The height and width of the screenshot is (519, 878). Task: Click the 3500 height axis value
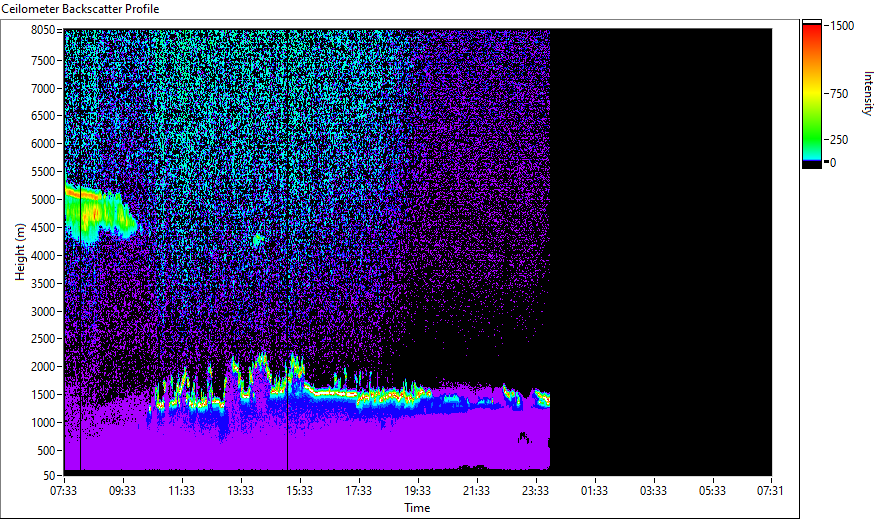43,284
